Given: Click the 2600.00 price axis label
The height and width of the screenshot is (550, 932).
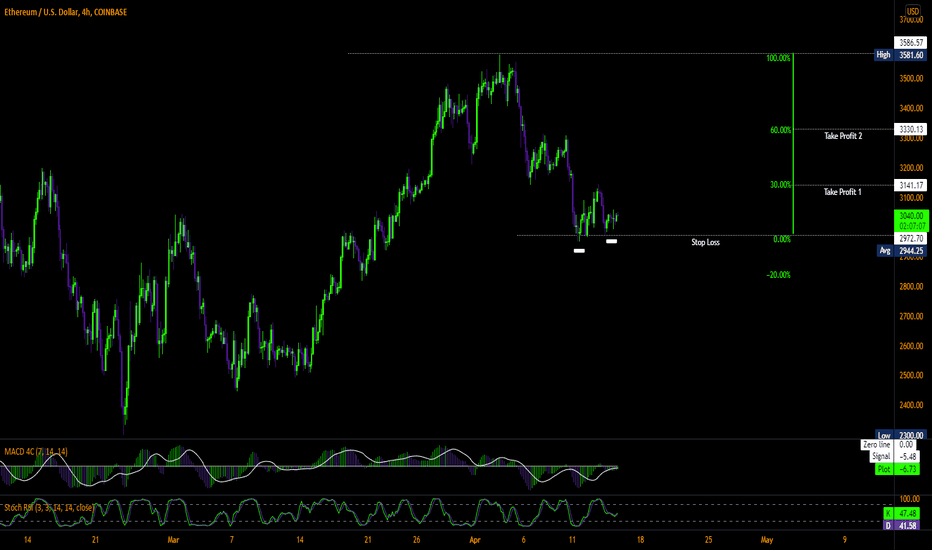Looking at the screenshot, I should pos(911,346).
